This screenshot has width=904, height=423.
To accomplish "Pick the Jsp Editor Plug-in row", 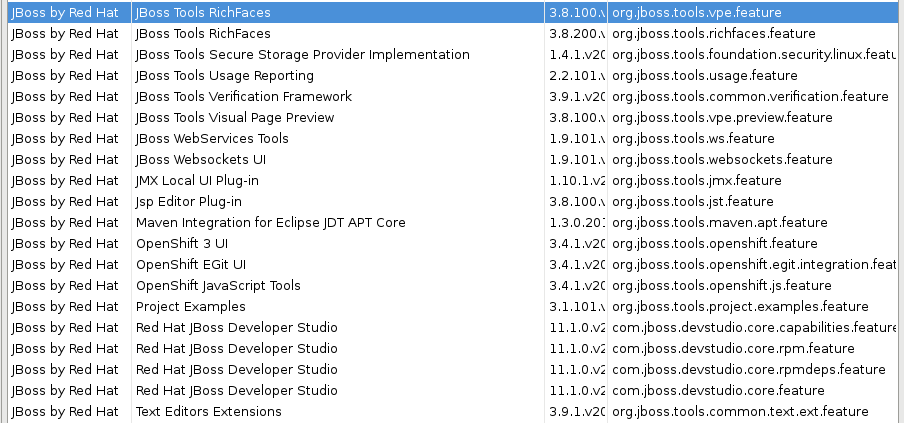I will tap(188, 202).
